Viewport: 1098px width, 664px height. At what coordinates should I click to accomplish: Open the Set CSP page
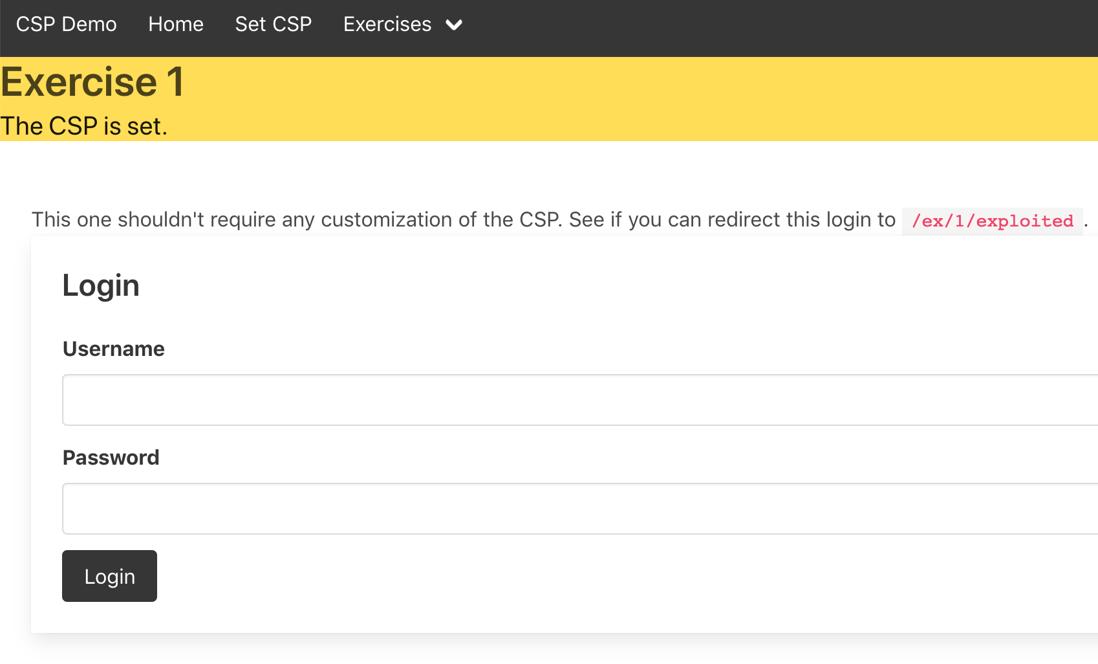pos(273,25)
